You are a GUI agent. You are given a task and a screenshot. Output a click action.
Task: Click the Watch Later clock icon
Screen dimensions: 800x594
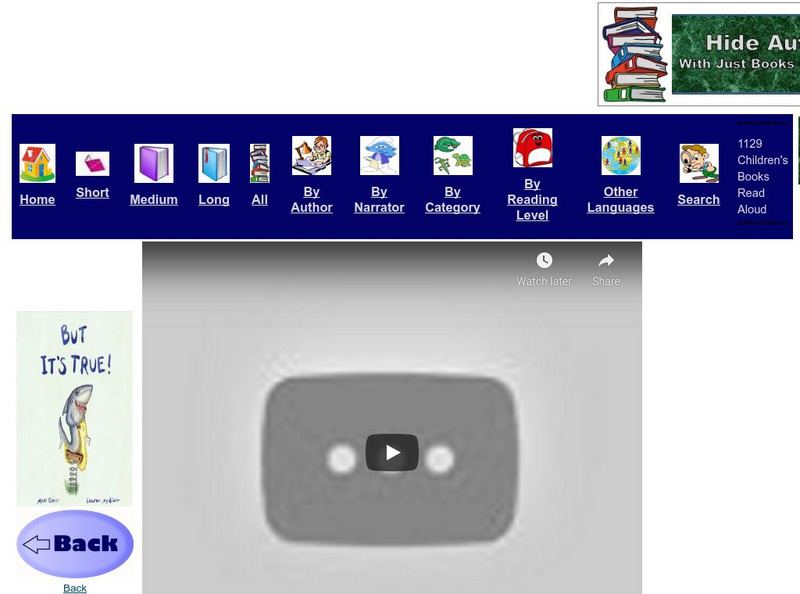pos(543,261)
